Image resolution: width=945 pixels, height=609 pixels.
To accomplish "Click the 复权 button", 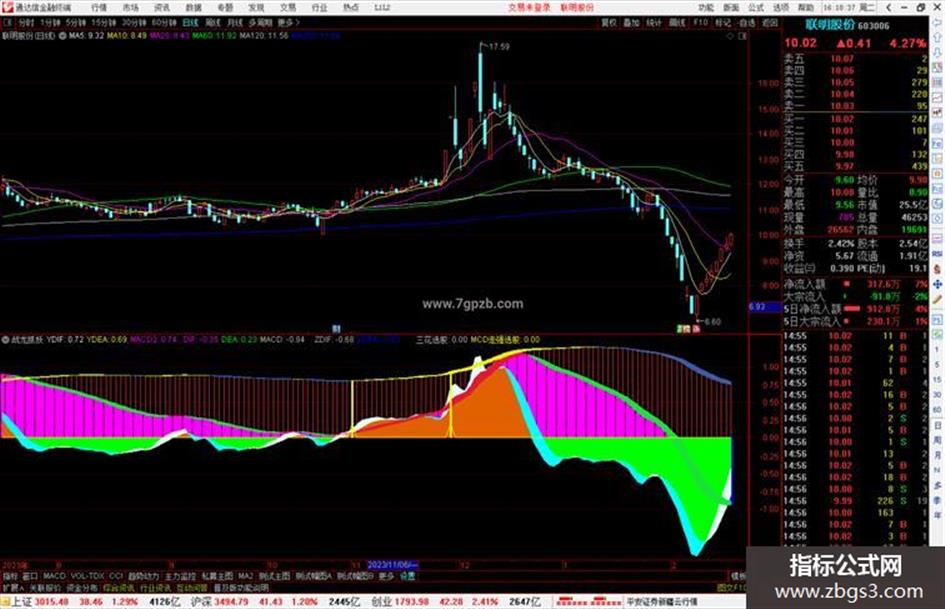I will pyautogui.click(x=609, y=22).
